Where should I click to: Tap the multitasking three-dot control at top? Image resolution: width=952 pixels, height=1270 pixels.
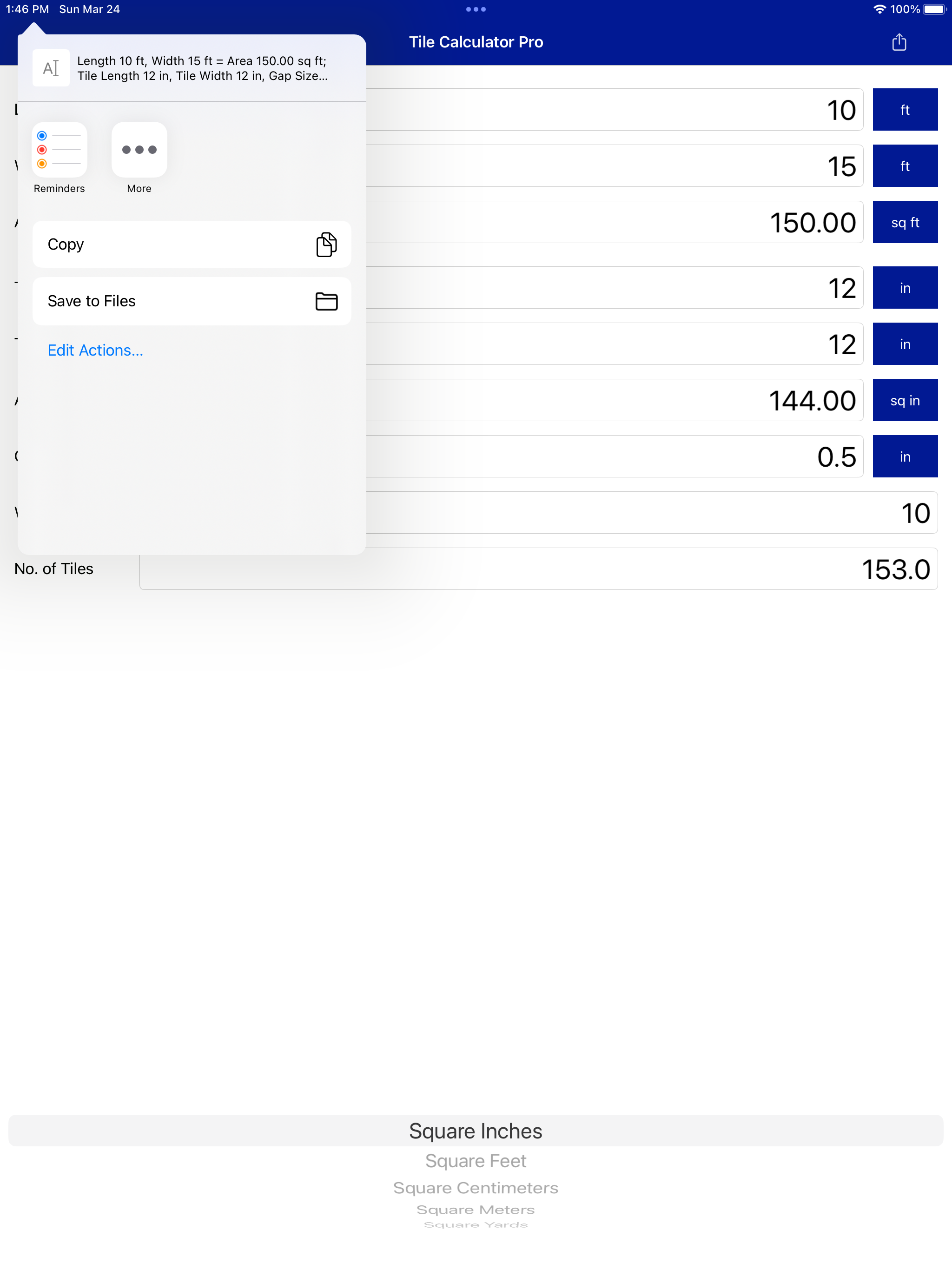click(x=476, y=9)
